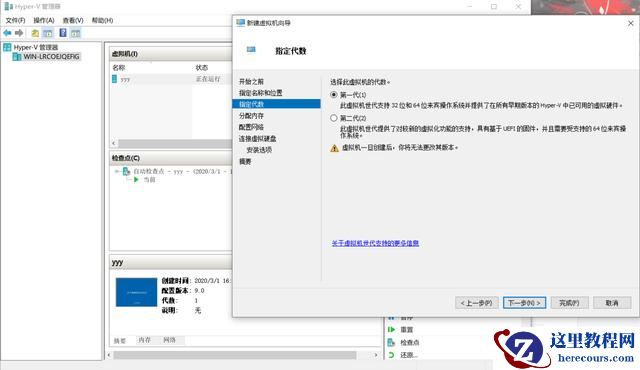This screenshot has height=370, width=640.
Task: Open the 帮助(H) menu
Action: [x=102, y=20]
